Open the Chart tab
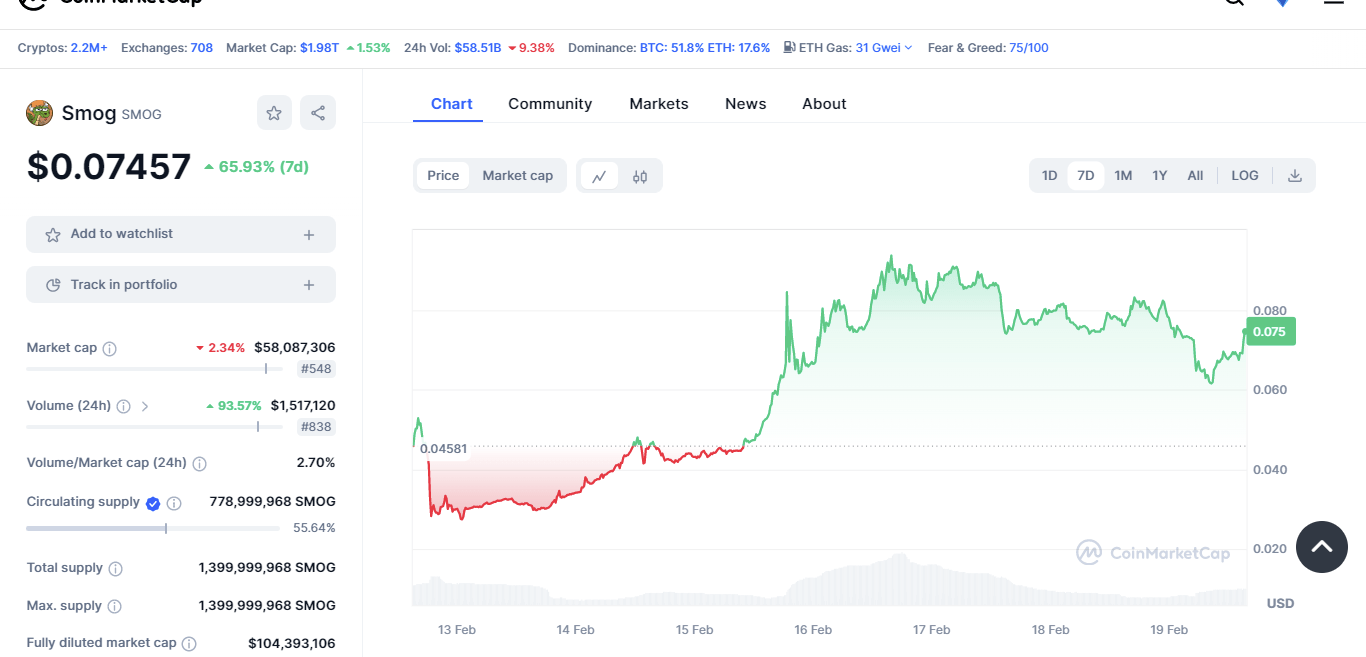Screen dimensions: 1366x657 pos(452,104)
